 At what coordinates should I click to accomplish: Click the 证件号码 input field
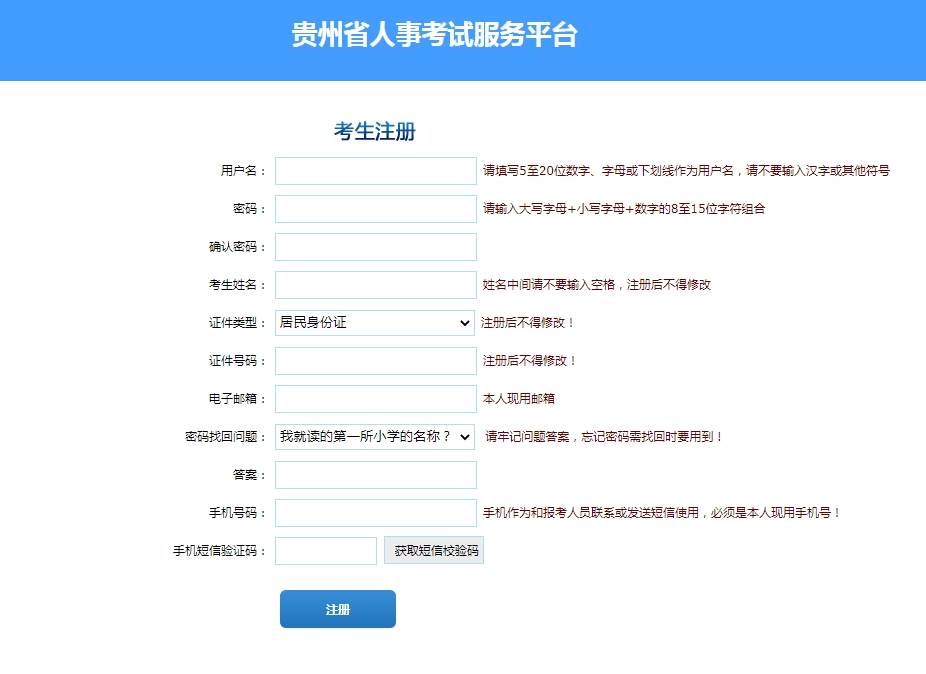pos(376,361)
